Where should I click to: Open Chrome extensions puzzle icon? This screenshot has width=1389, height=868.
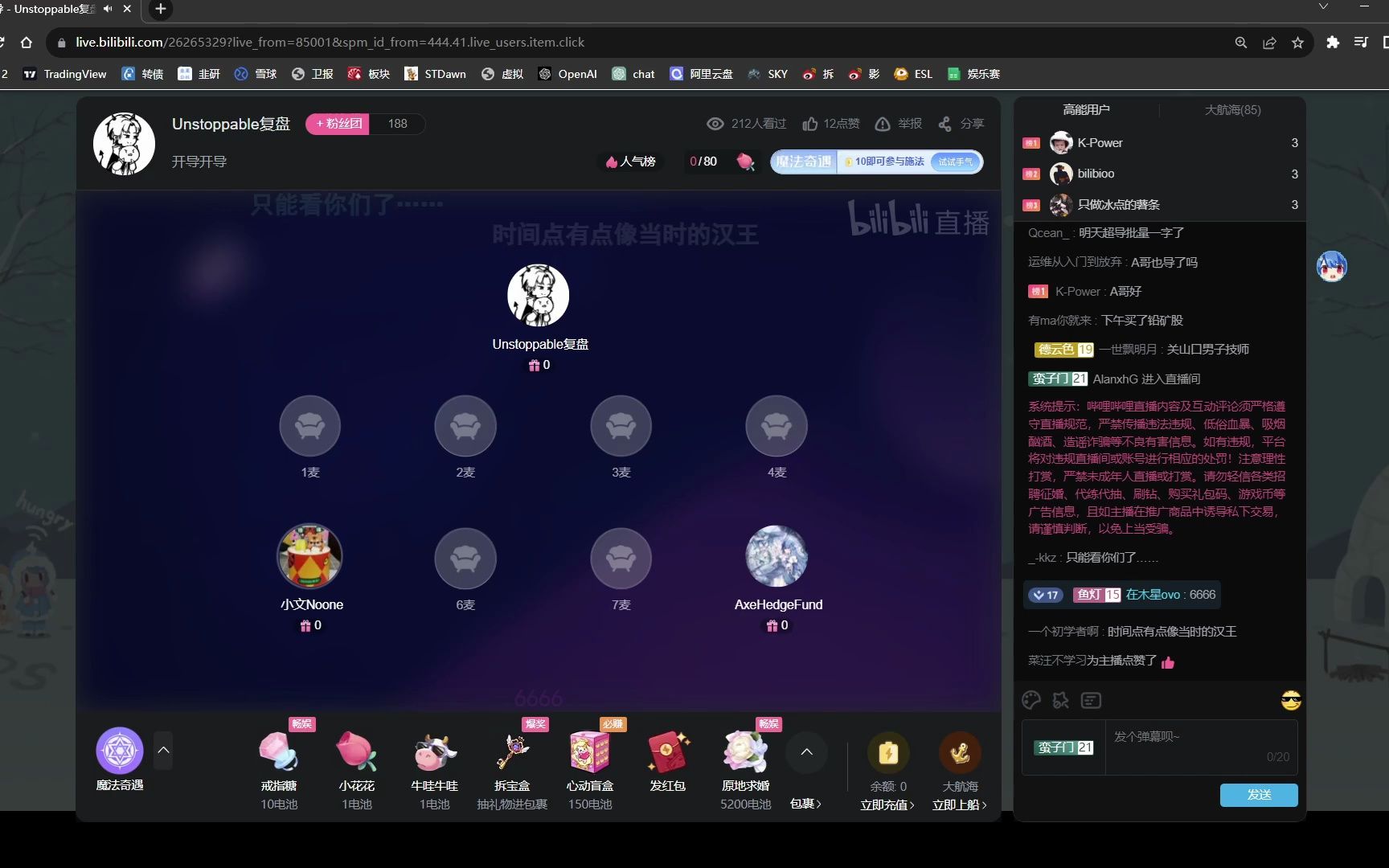(1333, 43)
